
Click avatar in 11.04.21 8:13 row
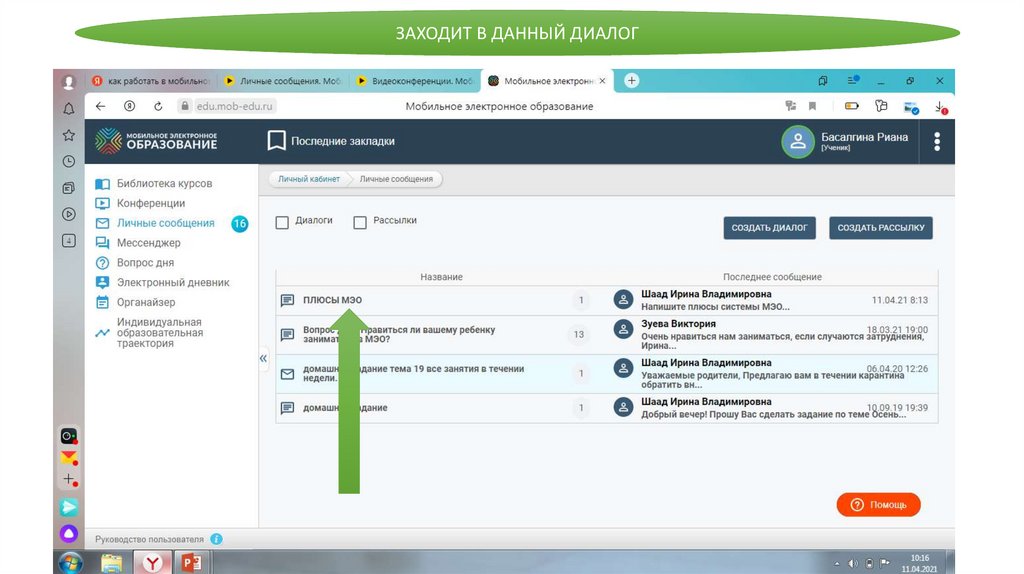click(x=624, y=300)
